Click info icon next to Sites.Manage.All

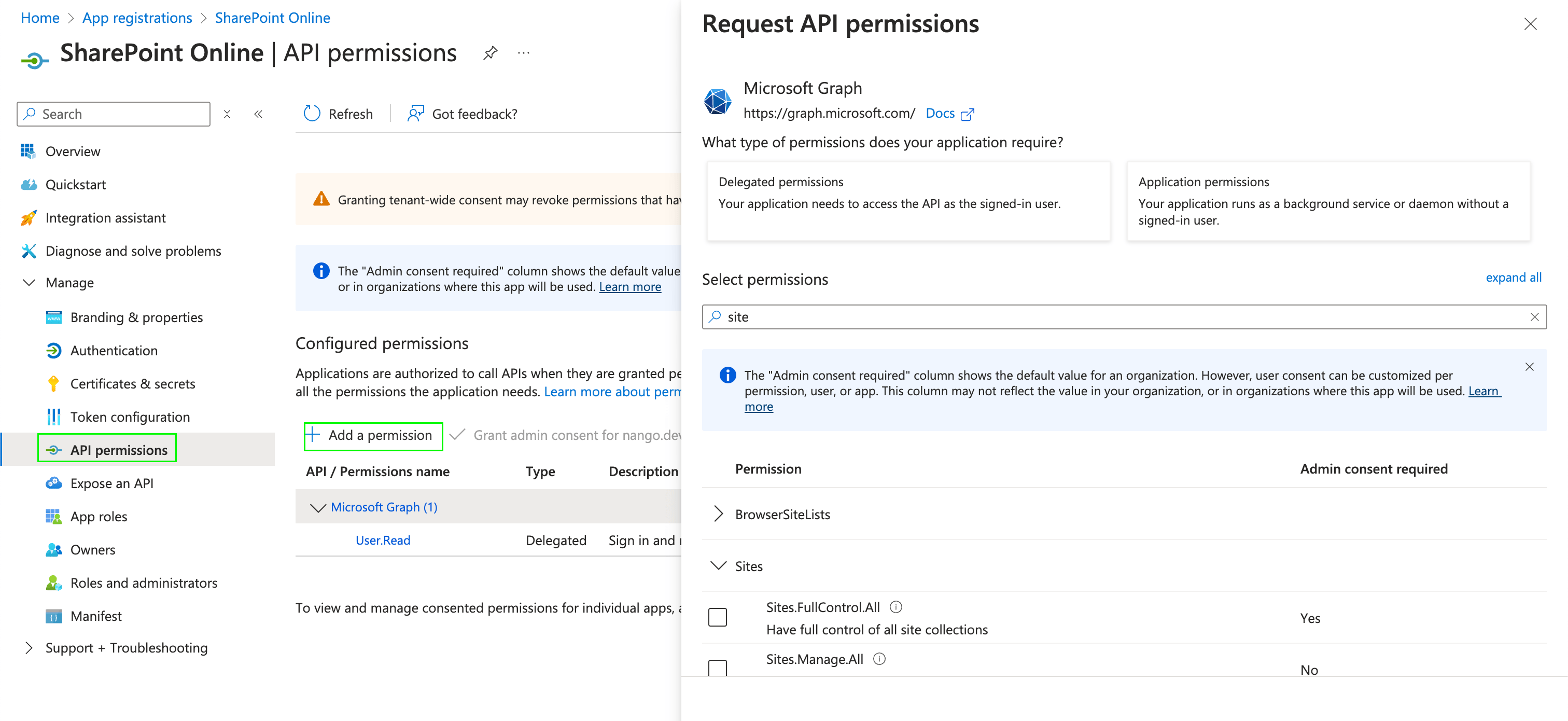[879, 658]
